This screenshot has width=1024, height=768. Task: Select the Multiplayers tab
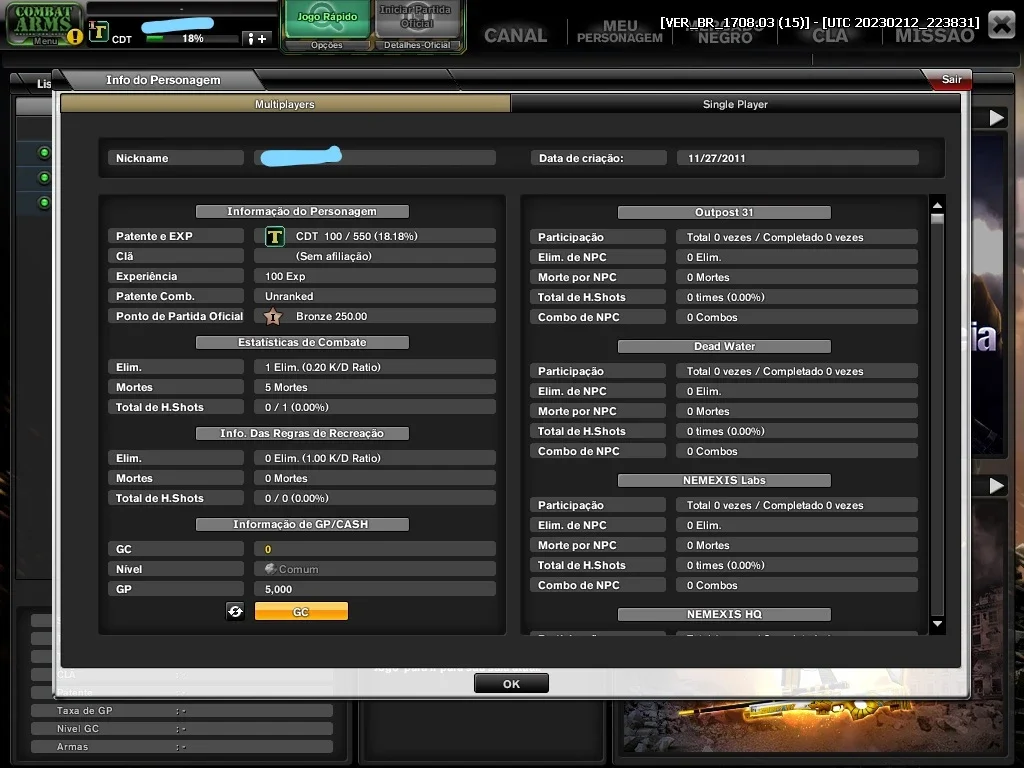pos(285,104)
